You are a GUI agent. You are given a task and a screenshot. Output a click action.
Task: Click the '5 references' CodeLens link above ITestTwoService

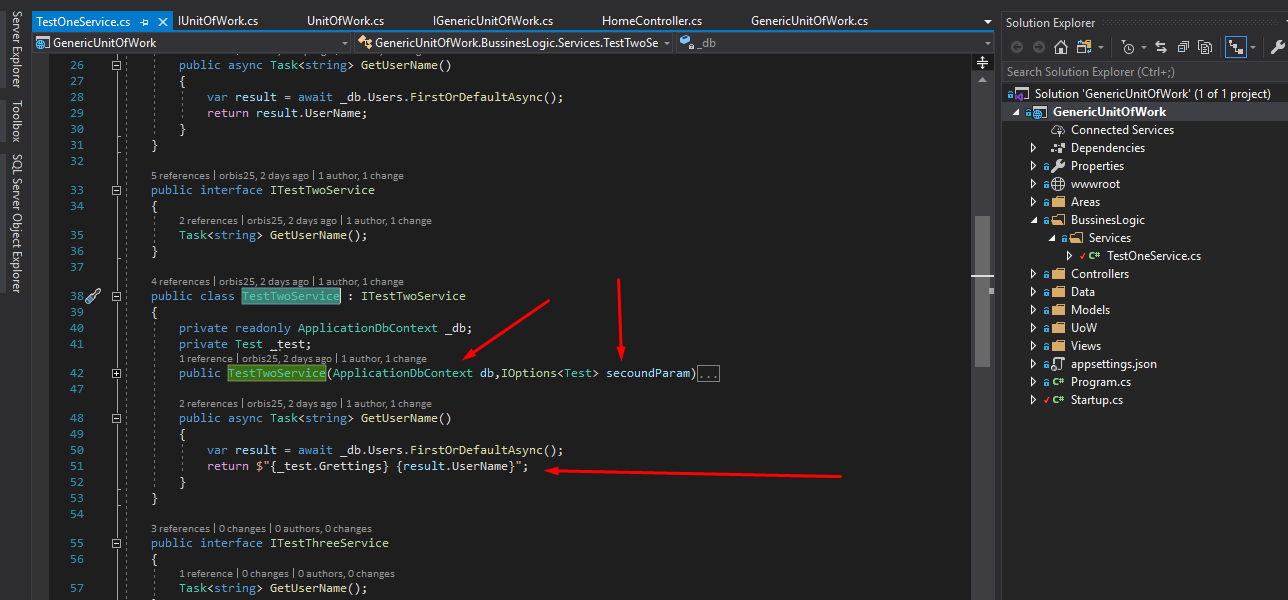[180, 175]
